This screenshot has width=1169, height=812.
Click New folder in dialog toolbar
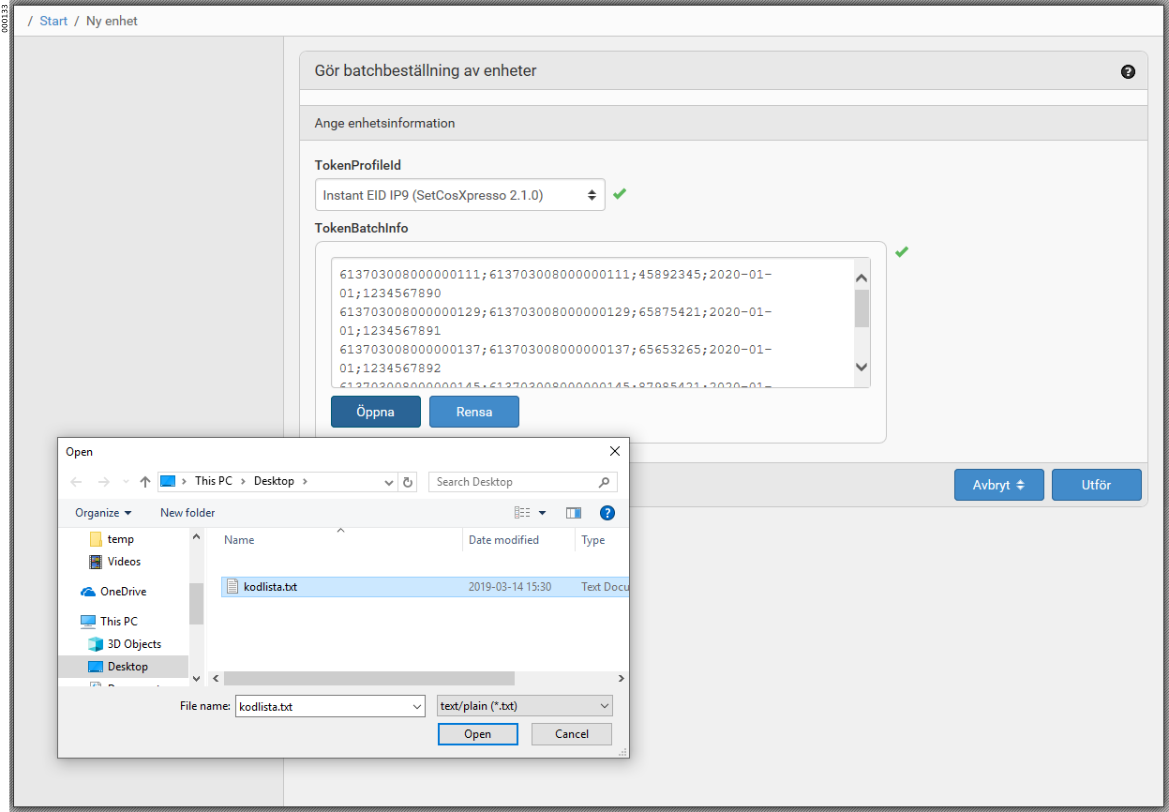187,513
